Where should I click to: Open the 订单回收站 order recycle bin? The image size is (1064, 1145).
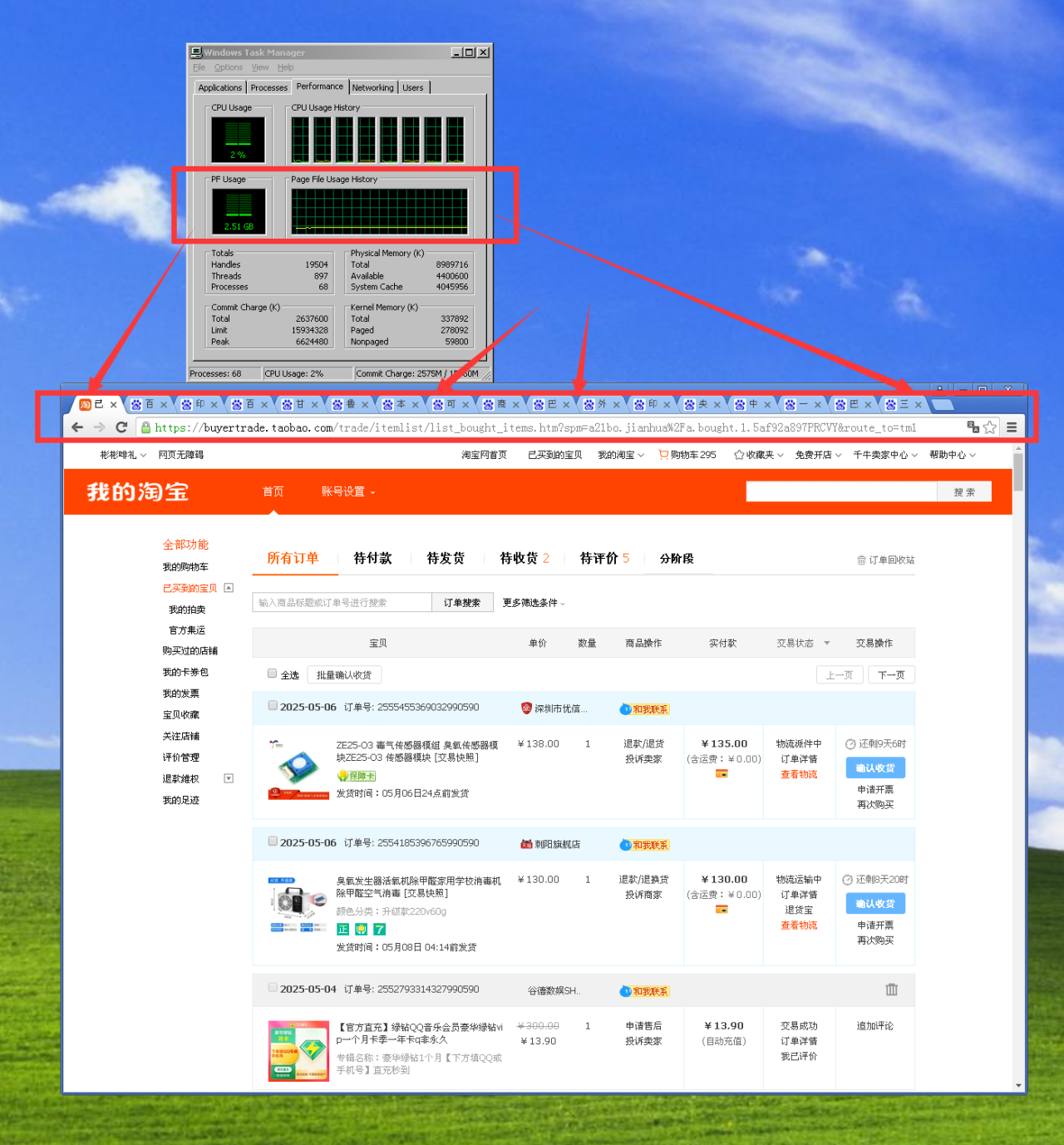(x=885, y=560)
